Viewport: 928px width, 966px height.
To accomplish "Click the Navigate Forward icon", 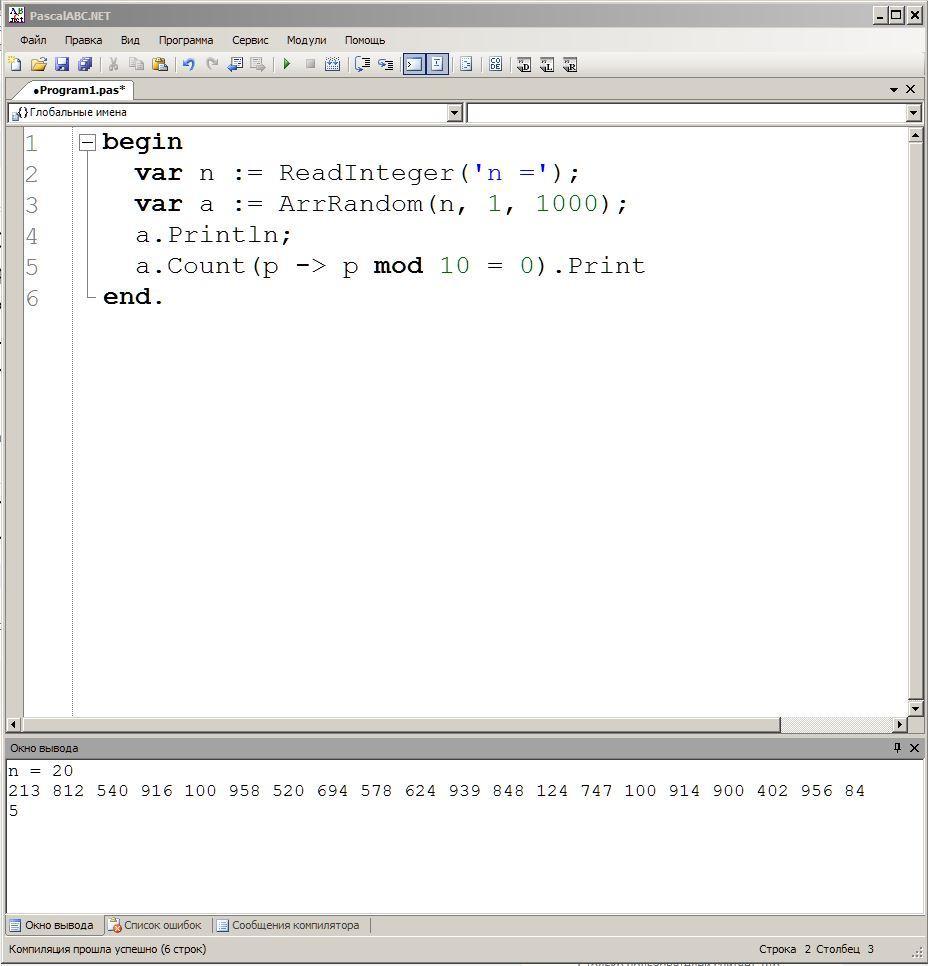I will 258,64.
